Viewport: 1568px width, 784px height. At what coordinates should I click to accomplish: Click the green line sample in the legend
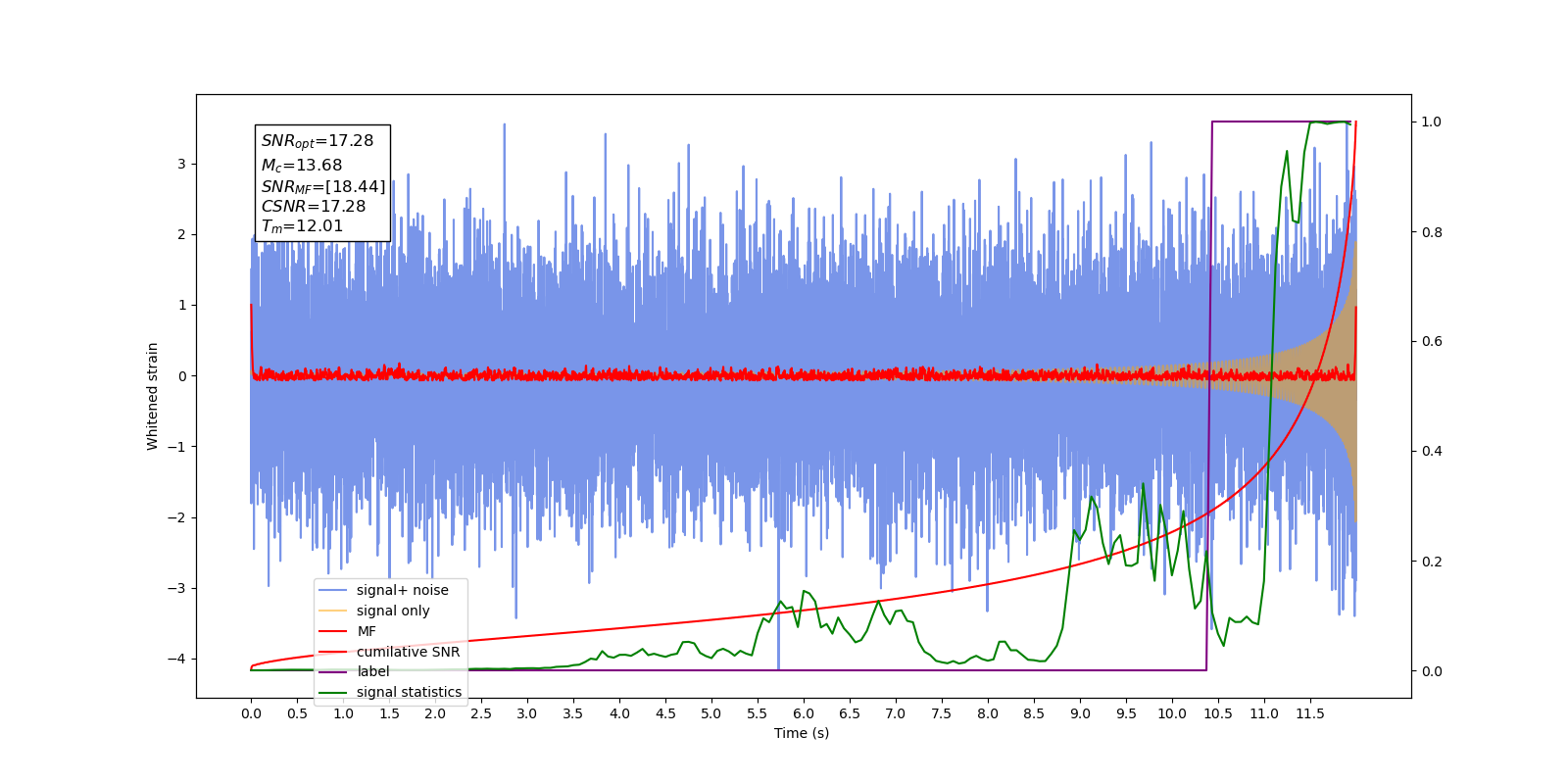point(333,692)
